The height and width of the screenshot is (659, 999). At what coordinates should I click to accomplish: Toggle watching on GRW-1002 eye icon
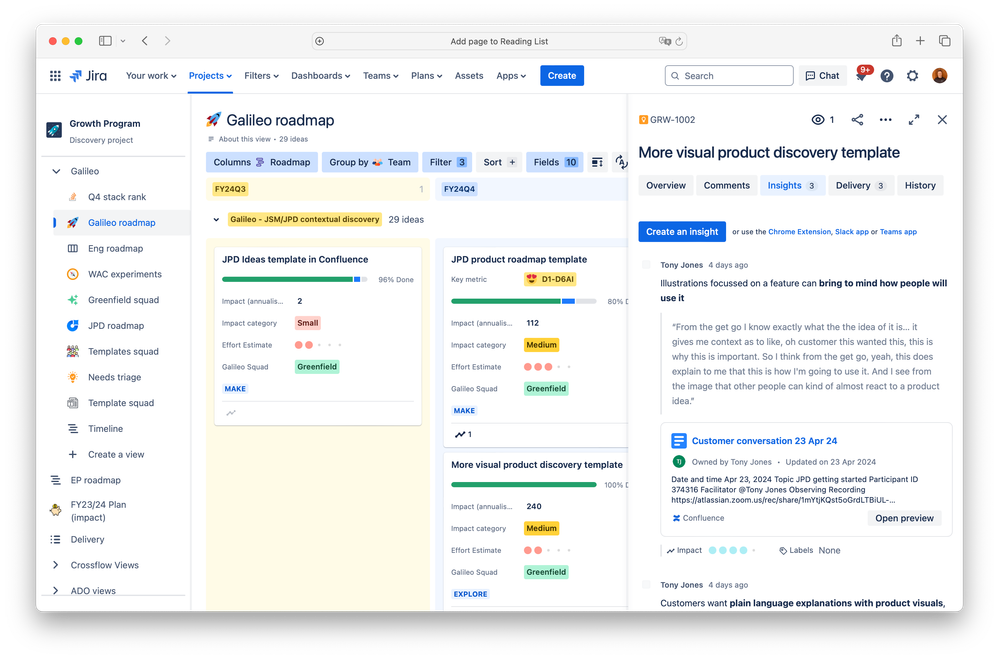pyautogui.click(x=818, y=120)
